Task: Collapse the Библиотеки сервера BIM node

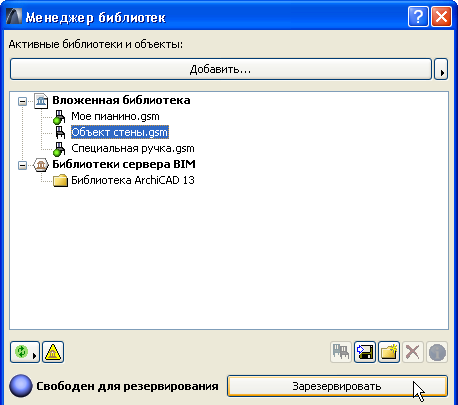Action: [x=22, y=165]
